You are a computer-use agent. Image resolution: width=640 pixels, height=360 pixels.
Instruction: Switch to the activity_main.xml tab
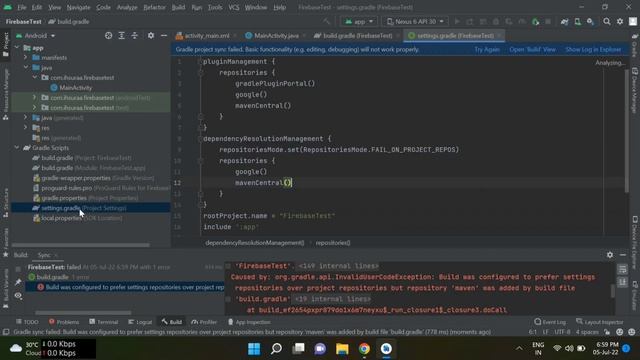pyautogui.click(x=207, y=36)
